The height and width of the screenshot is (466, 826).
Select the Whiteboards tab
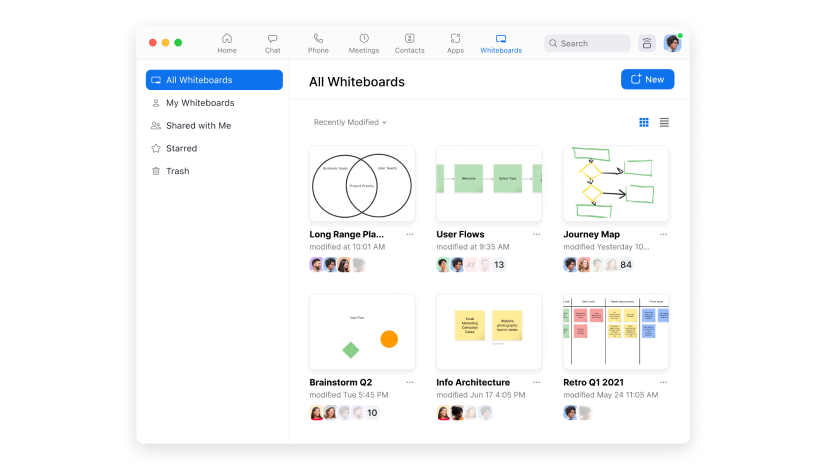pos(501,44)
